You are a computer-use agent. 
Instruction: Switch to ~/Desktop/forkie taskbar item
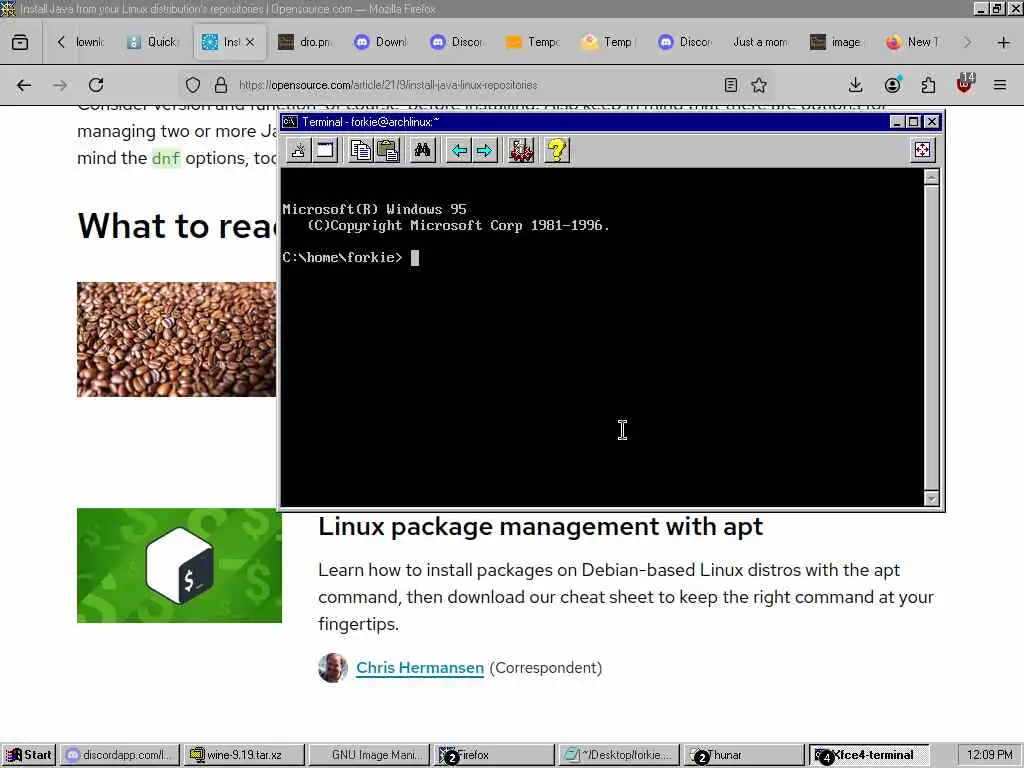618,755
